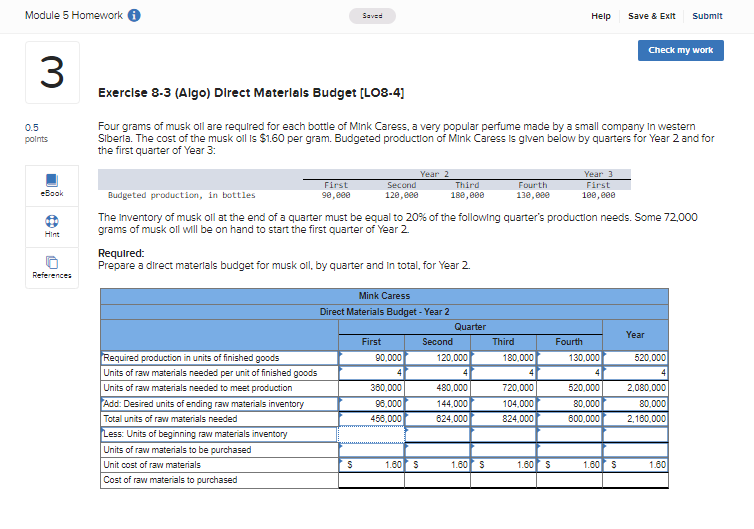Show the Hint for this exercise

coord(52,227)
